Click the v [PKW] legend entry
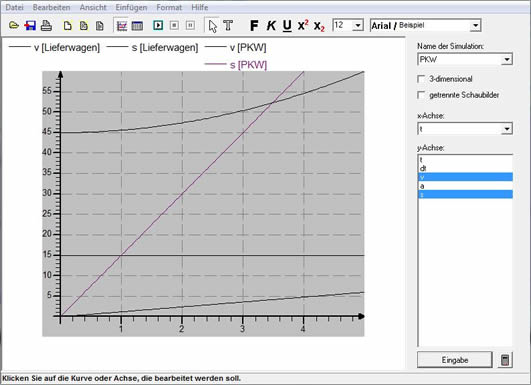The height and width of the screenshot is (385, 531). (x=236, y=48)
